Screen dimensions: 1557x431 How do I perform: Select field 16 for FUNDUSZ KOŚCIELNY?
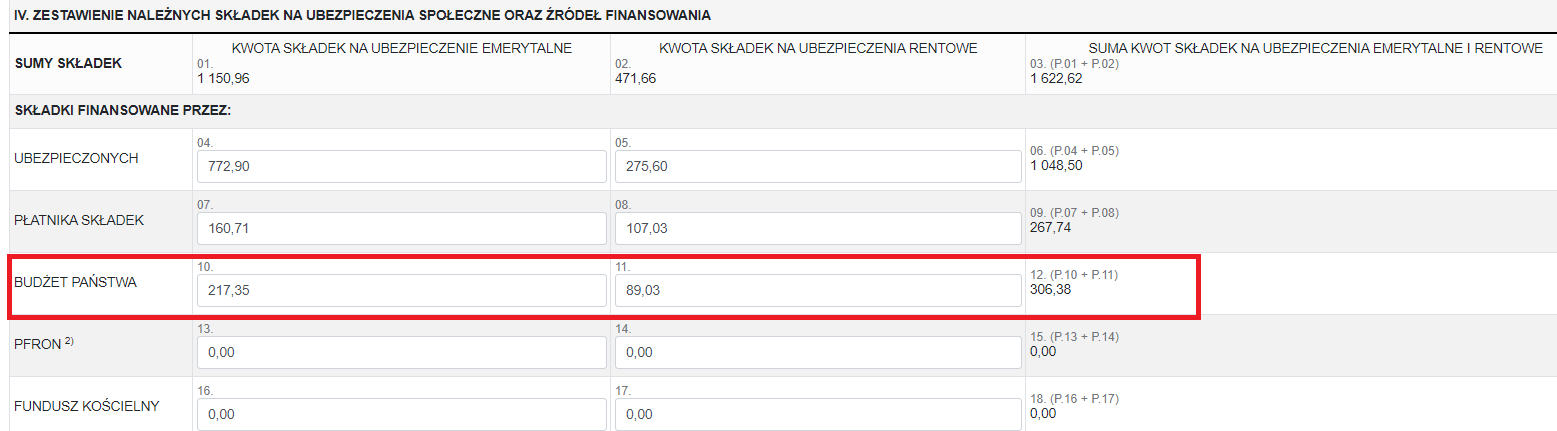402,414
